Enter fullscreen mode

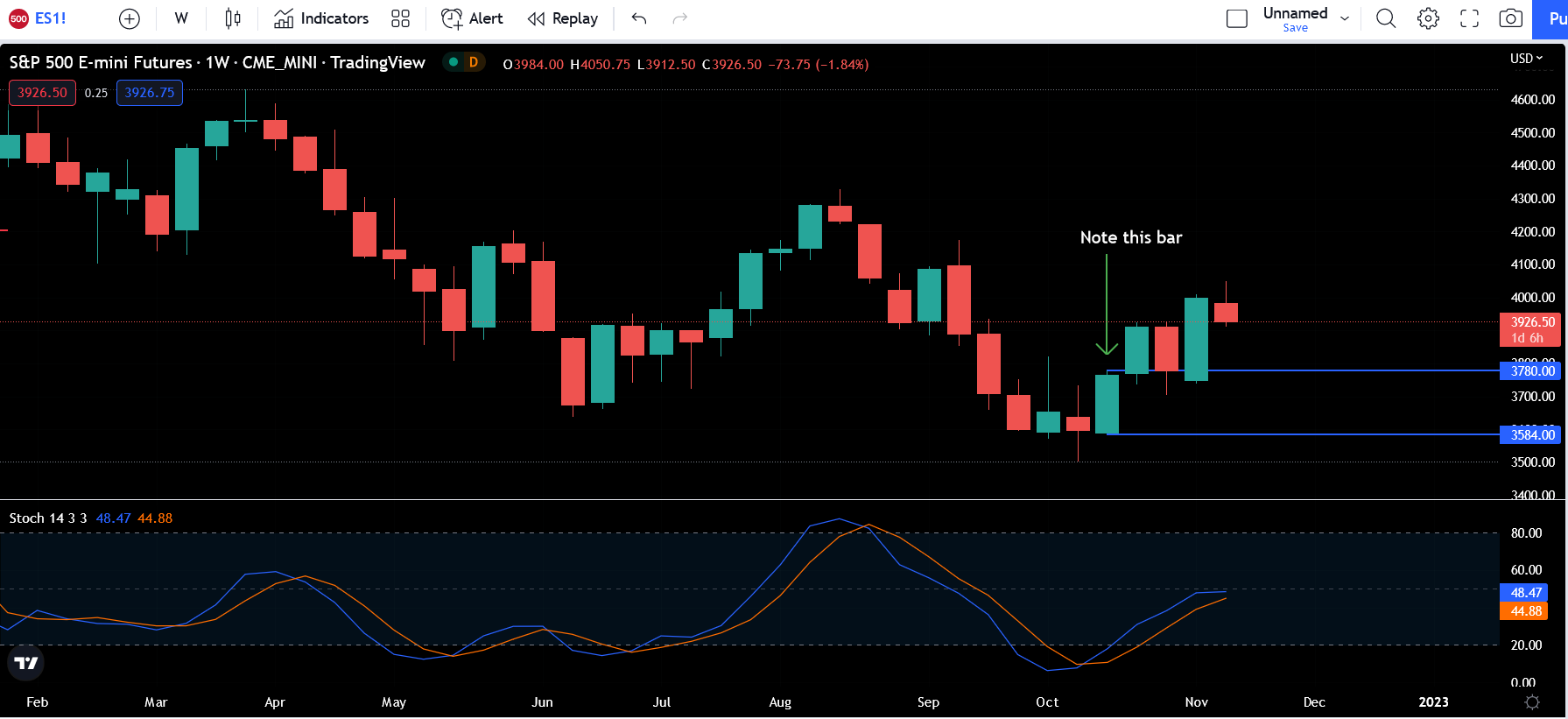coord(1469,18)
